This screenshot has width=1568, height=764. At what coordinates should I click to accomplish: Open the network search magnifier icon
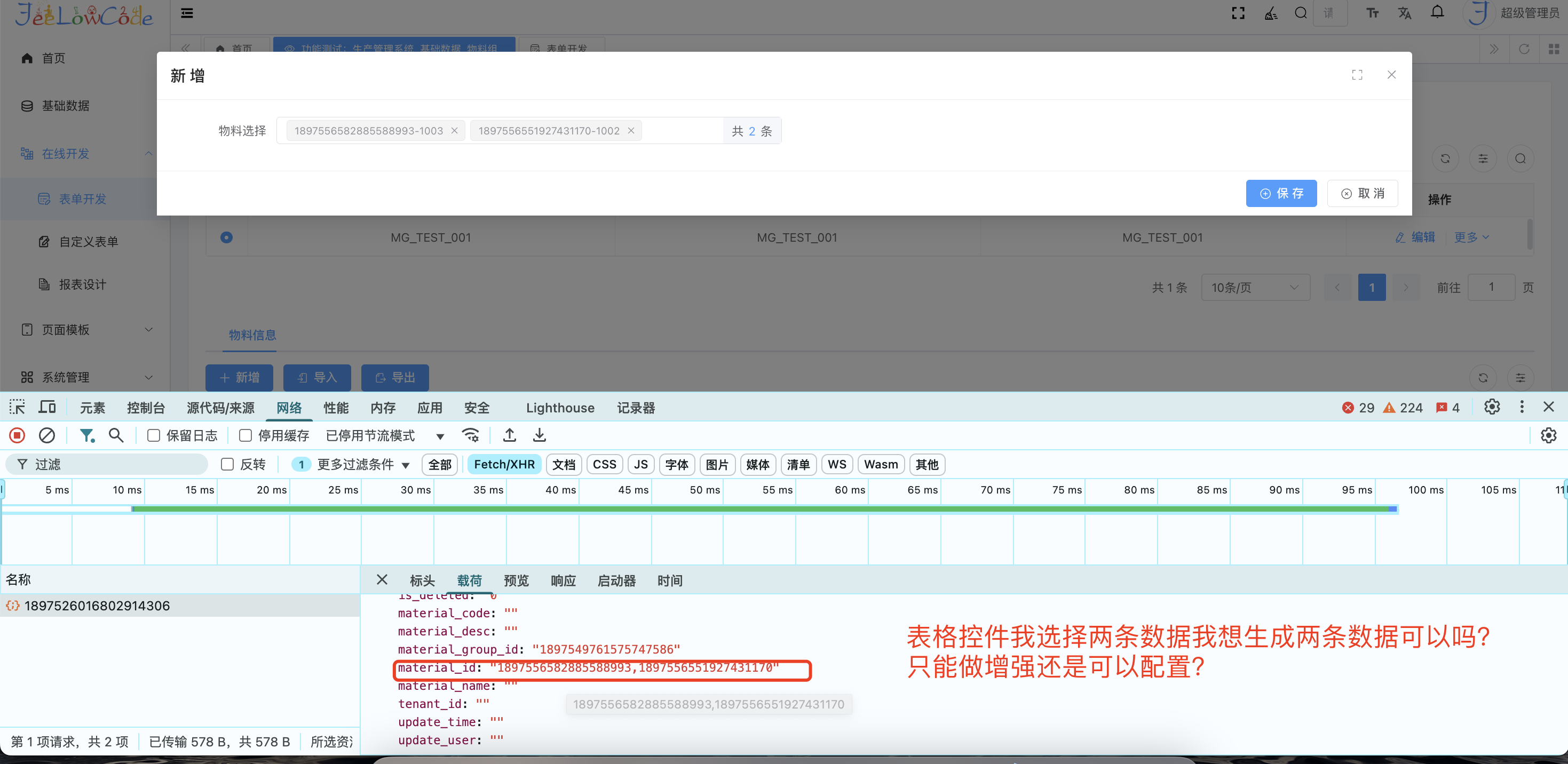pyautogui.click(x=116, y=435)
